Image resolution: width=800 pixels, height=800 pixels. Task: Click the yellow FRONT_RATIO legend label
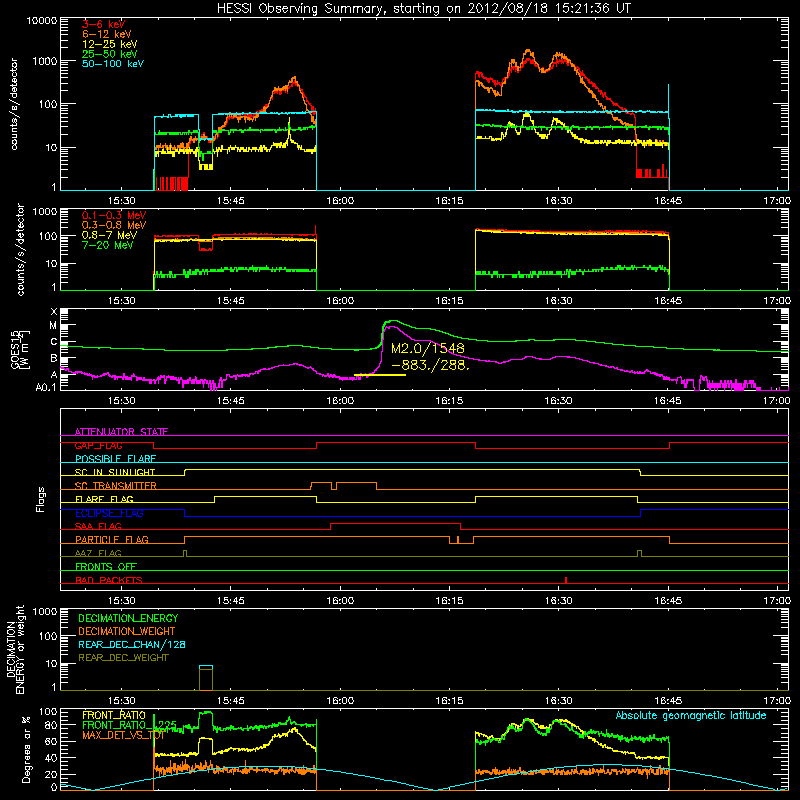[x=114, y=715]
